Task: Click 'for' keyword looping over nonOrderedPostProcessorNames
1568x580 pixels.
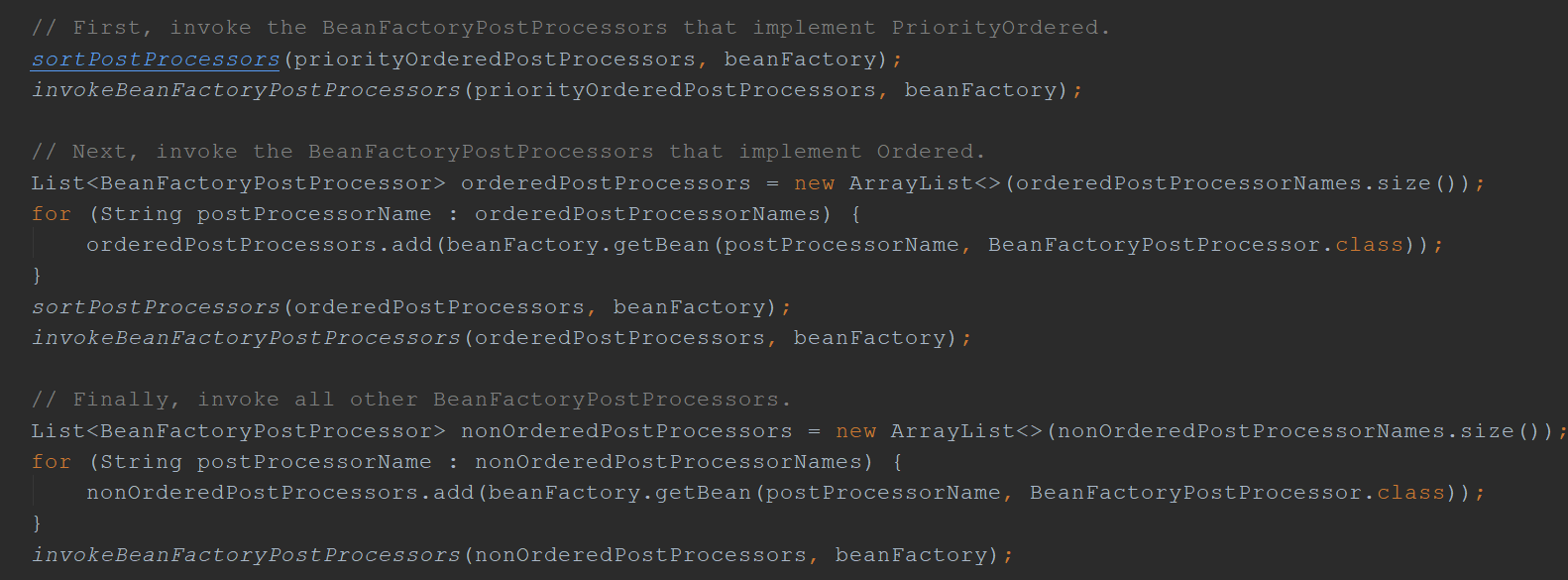Action: coord(51,462)
